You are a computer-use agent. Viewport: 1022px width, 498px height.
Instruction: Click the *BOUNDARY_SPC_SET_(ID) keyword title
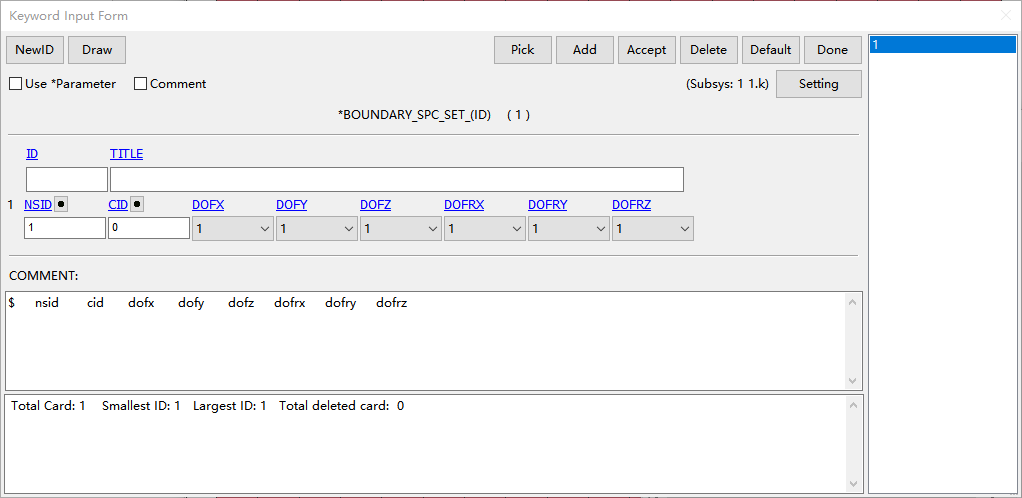tap(414, 115)
